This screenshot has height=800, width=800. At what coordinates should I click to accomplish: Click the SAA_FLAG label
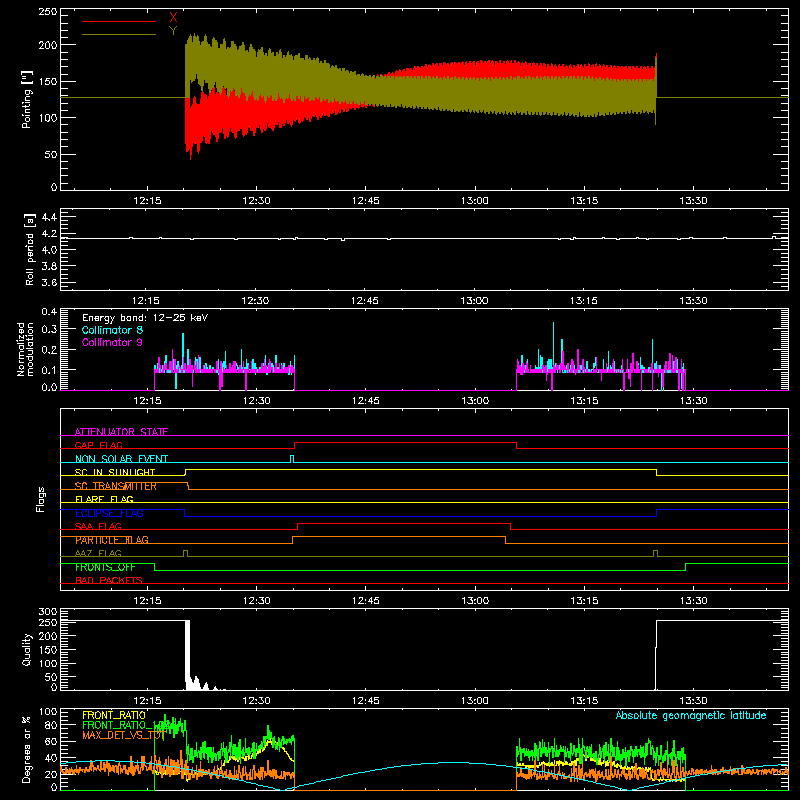pyautogui.click(x=98, y=526)
